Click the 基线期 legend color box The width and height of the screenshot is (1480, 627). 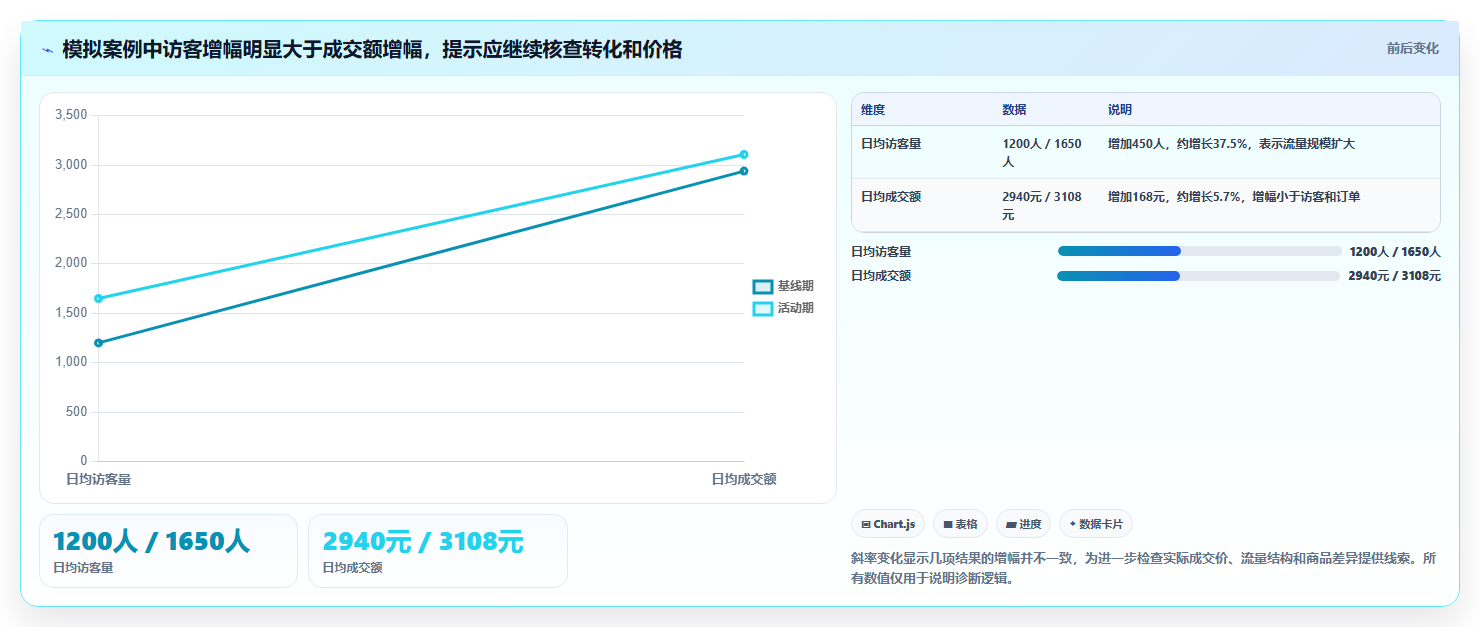tap(763, 286)
